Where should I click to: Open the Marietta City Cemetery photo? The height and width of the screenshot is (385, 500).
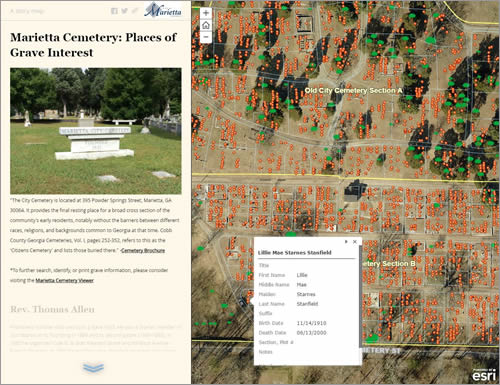click(96, 131)
